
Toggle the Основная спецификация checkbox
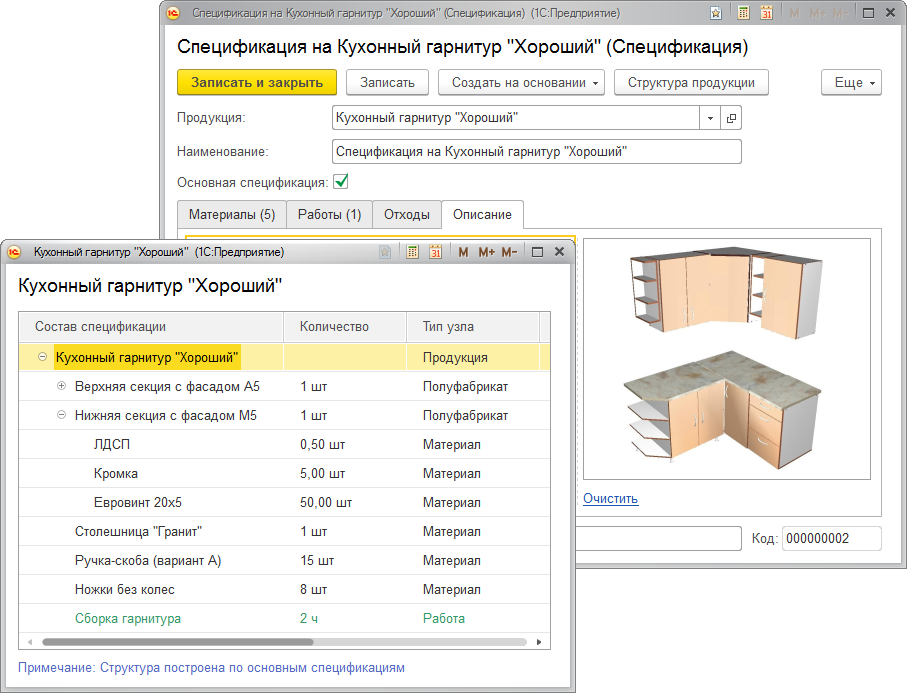coord(341,182)
